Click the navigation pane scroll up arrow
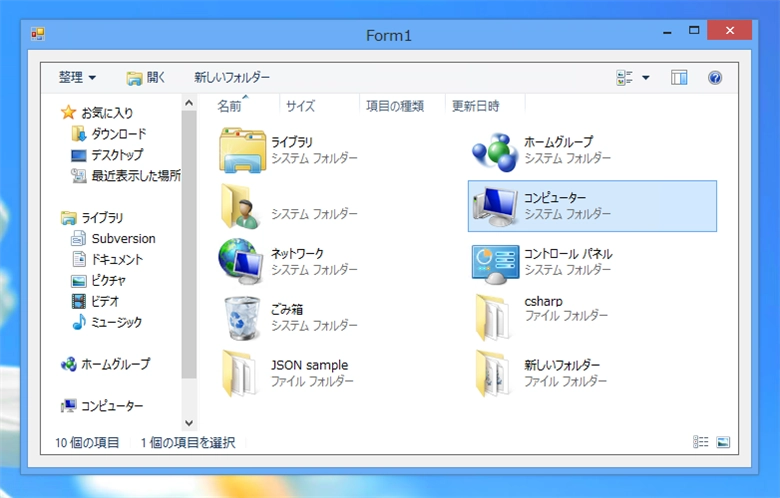The height and width of the screenshot is (498, 780). coord(189,103)
